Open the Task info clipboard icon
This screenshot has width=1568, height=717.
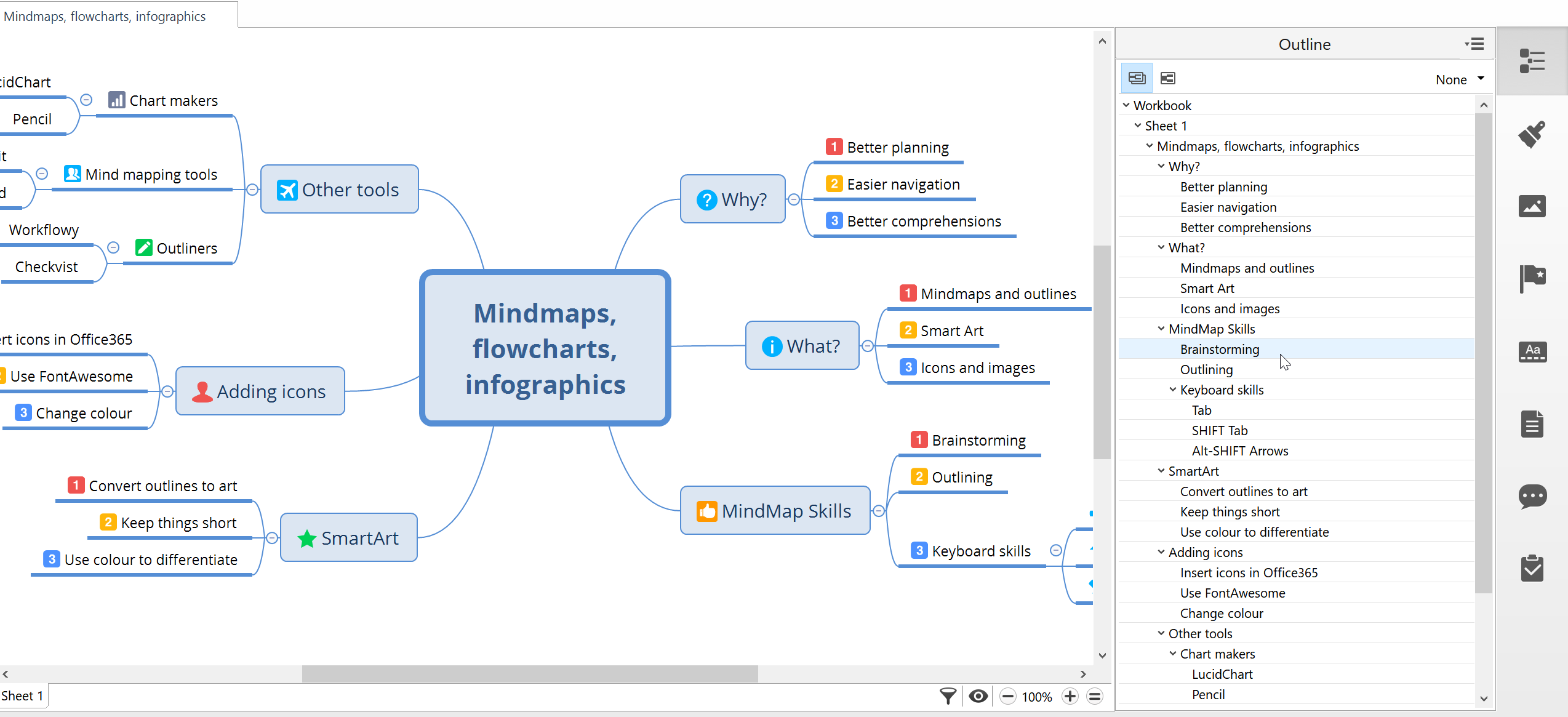coord(1532,569)
